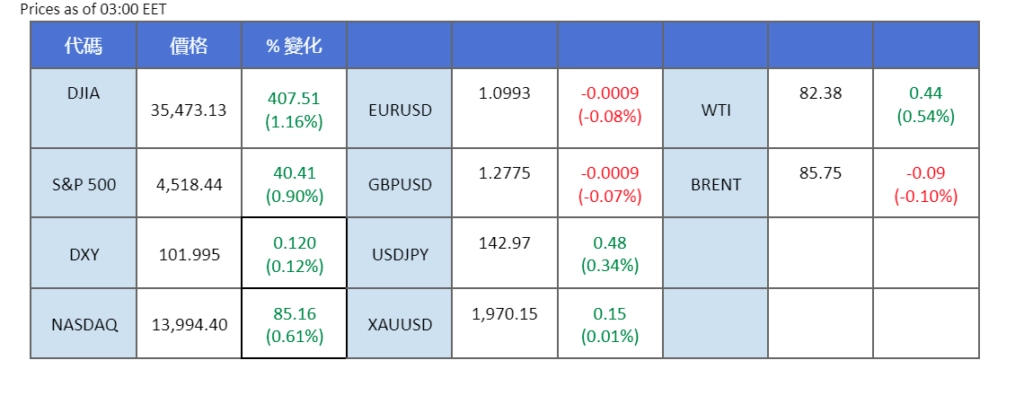Click the XAUUSD price 1,970.15
Viewport: 1024px width, 404px height.
click(505, 314)
